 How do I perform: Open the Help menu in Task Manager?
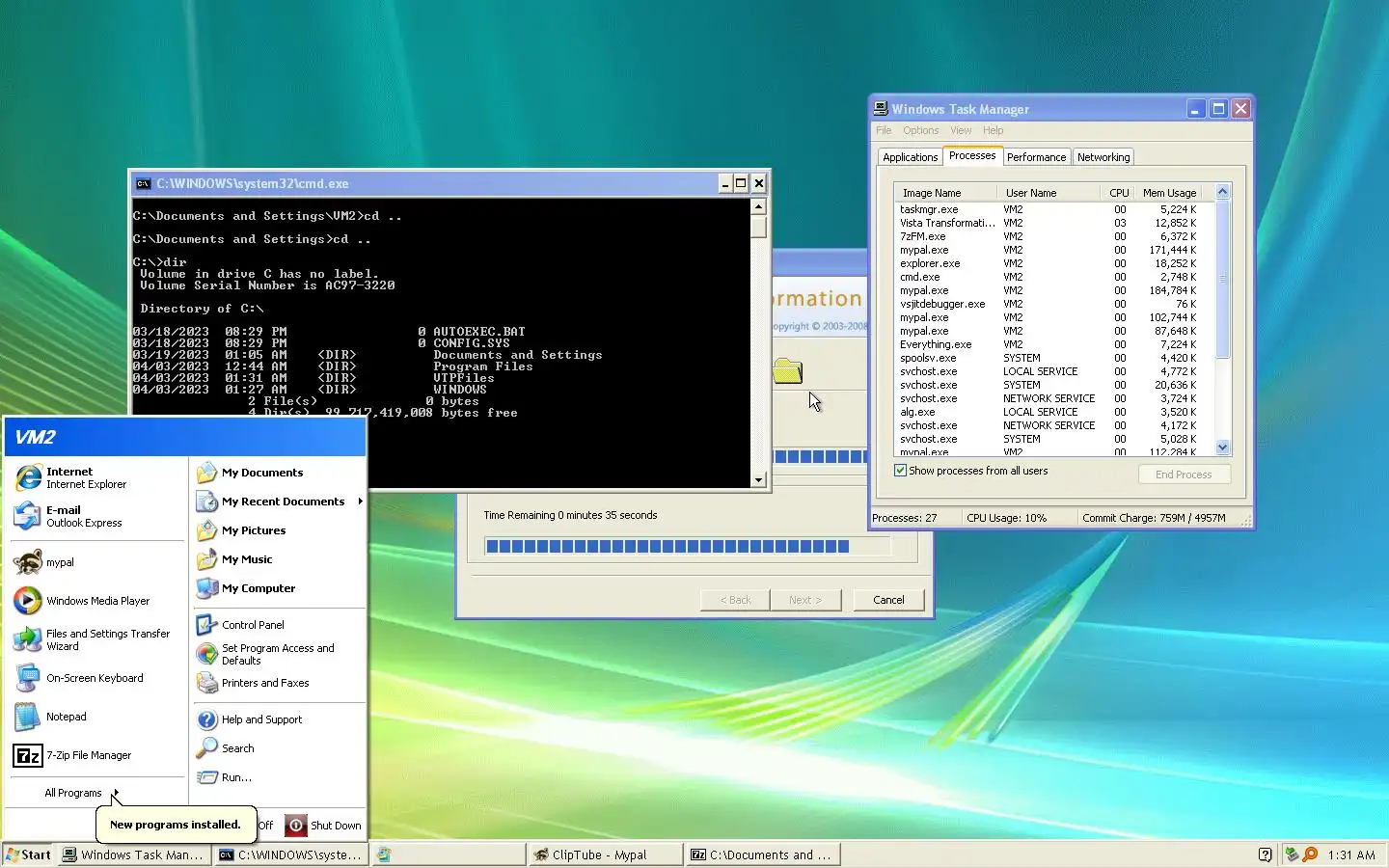pos(994,130)
